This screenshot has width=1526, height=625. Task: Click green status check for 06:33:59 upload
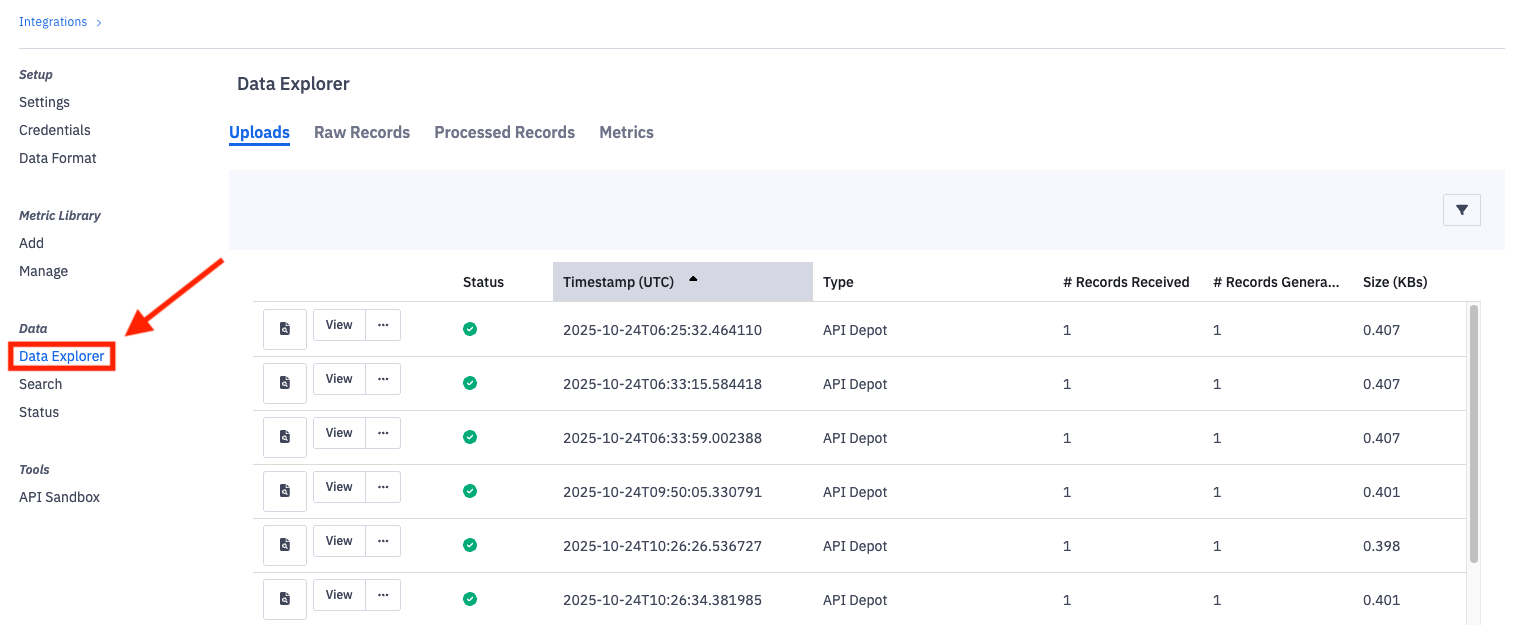click(x=470, y=437)
